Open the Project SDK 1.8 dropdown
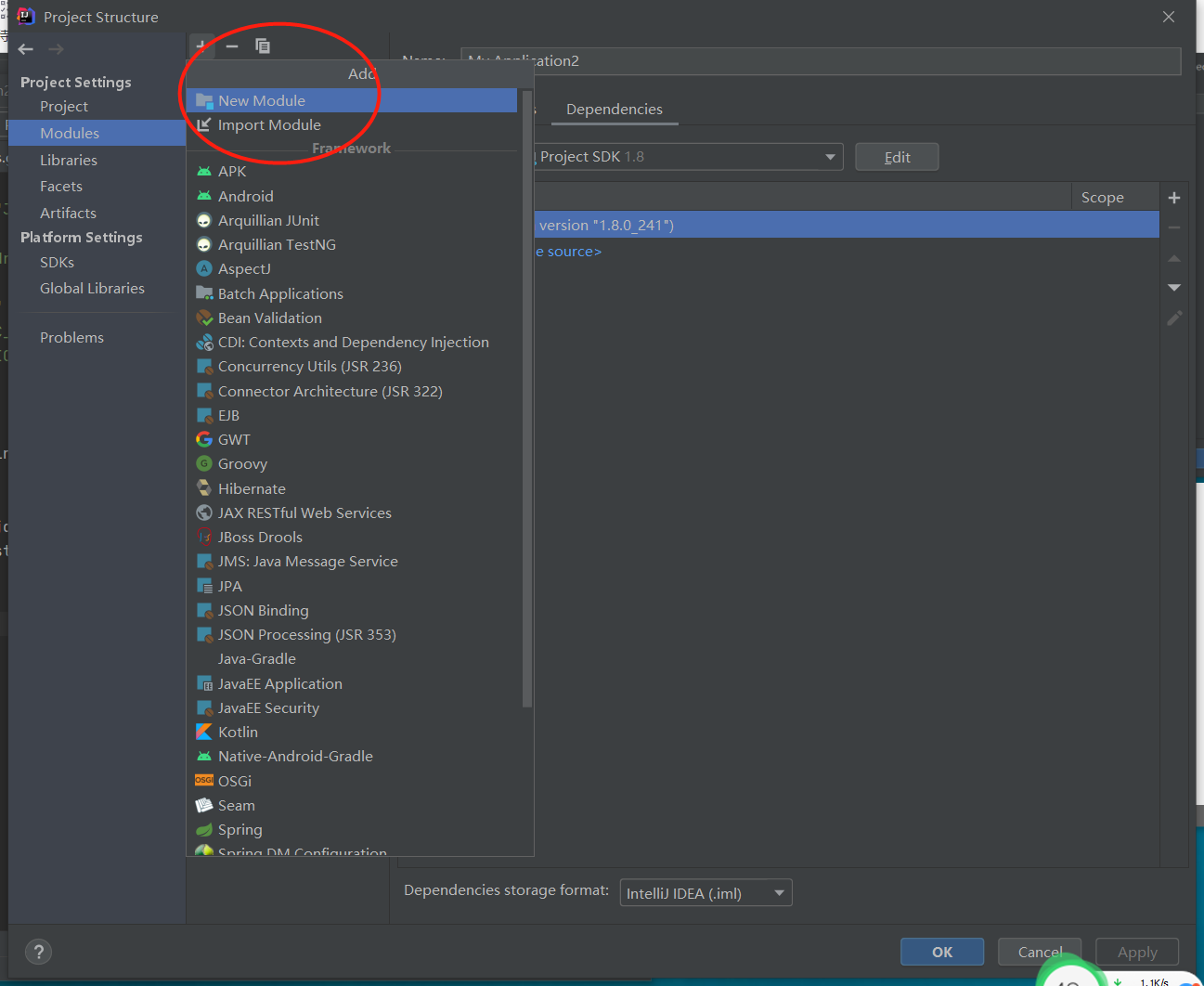 [688, 157]
